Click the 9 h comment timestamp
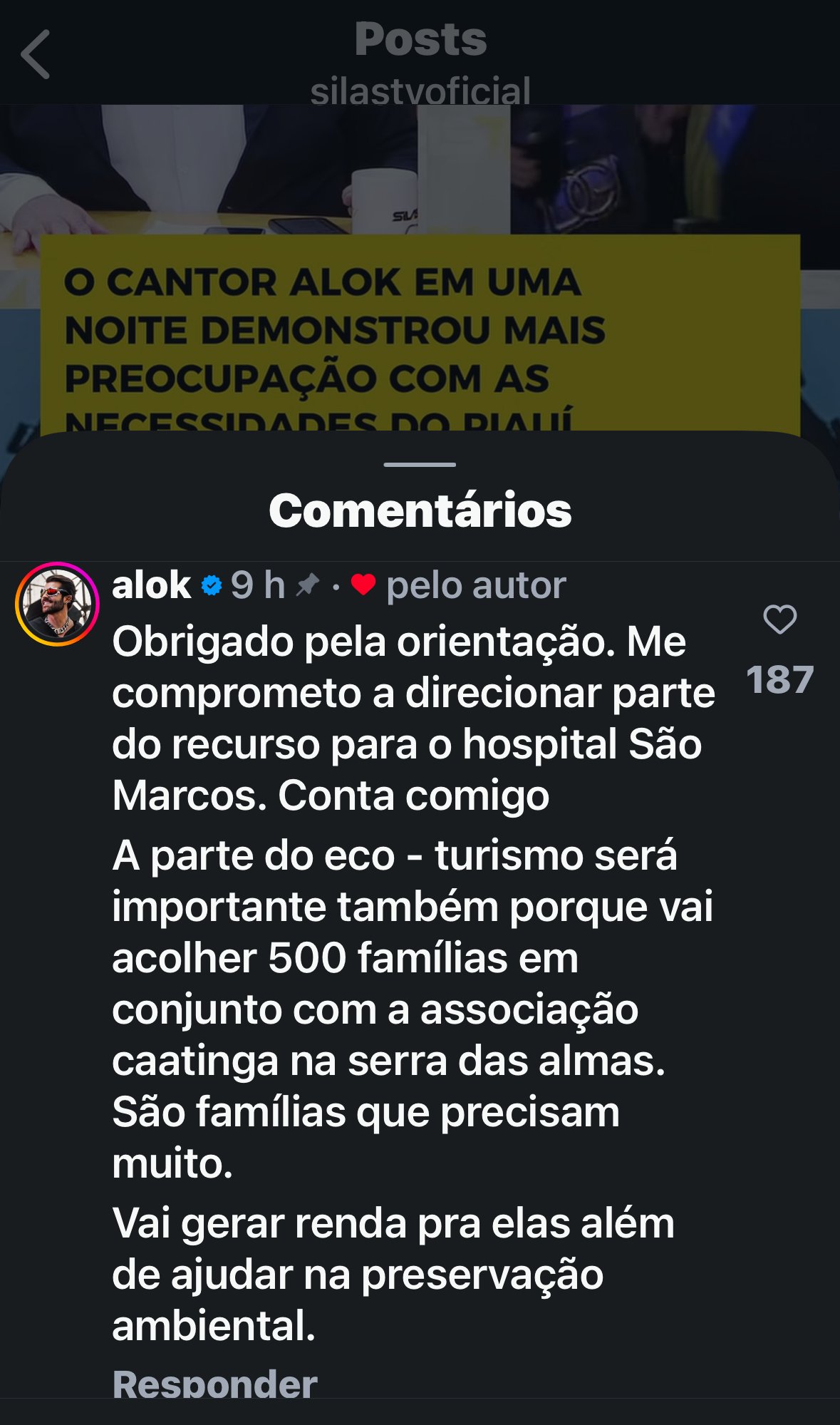This screenshot has height=1425, width=840. click(x=257, y=585)
